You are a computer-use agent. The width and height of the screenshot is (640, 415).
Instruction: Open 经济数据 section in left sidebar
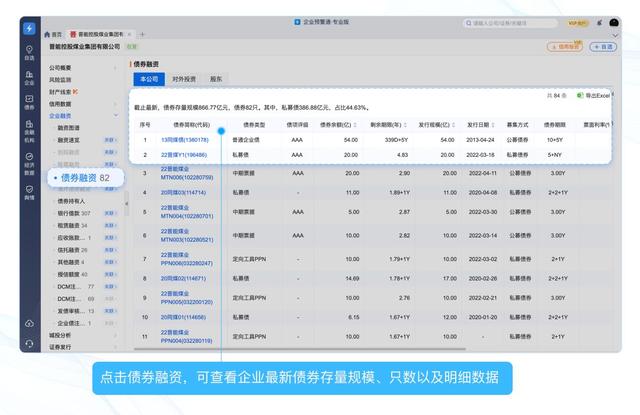click(29, 164)
